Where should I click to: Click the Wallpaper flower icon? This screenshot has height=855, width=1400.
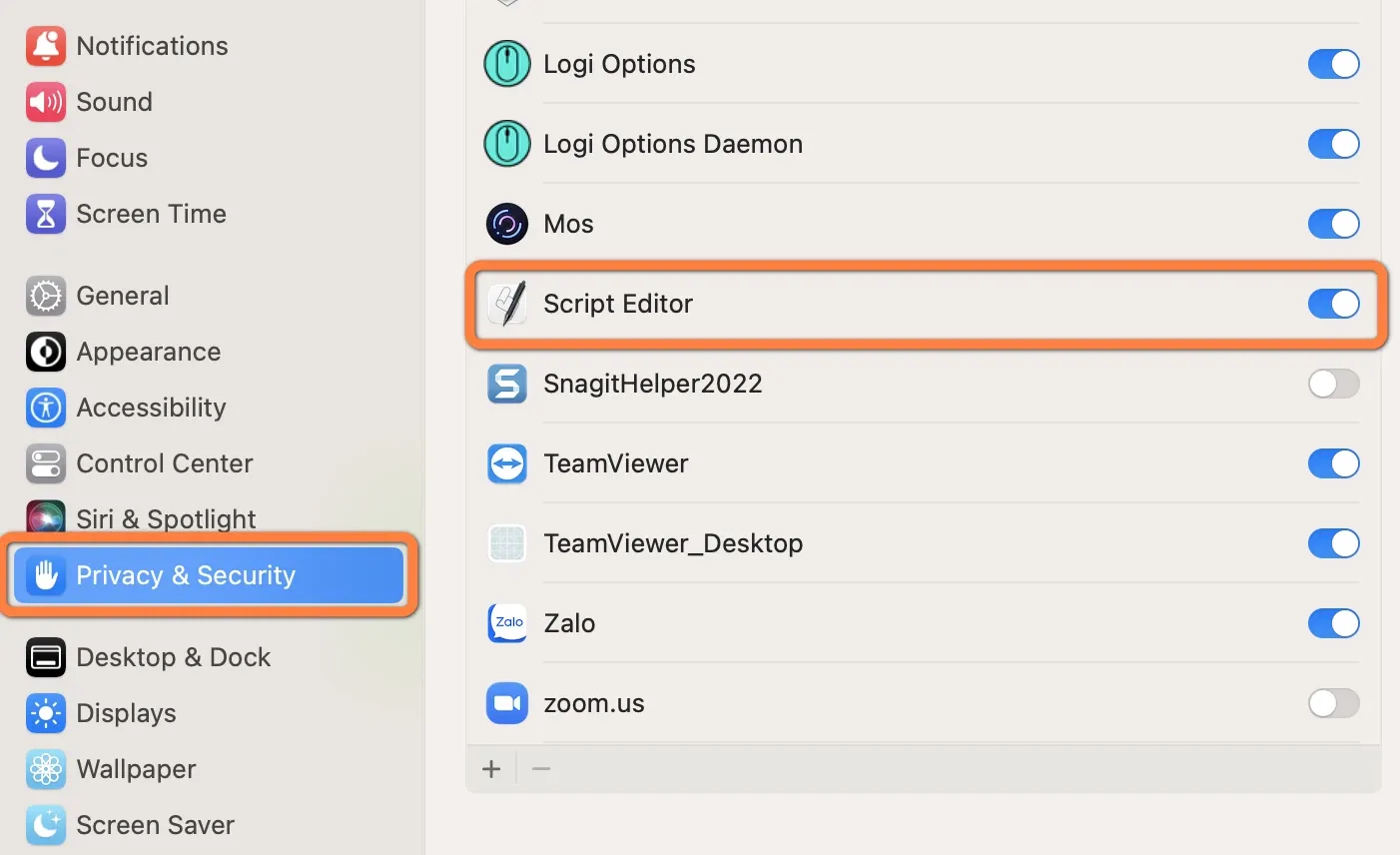click(46, 769)
